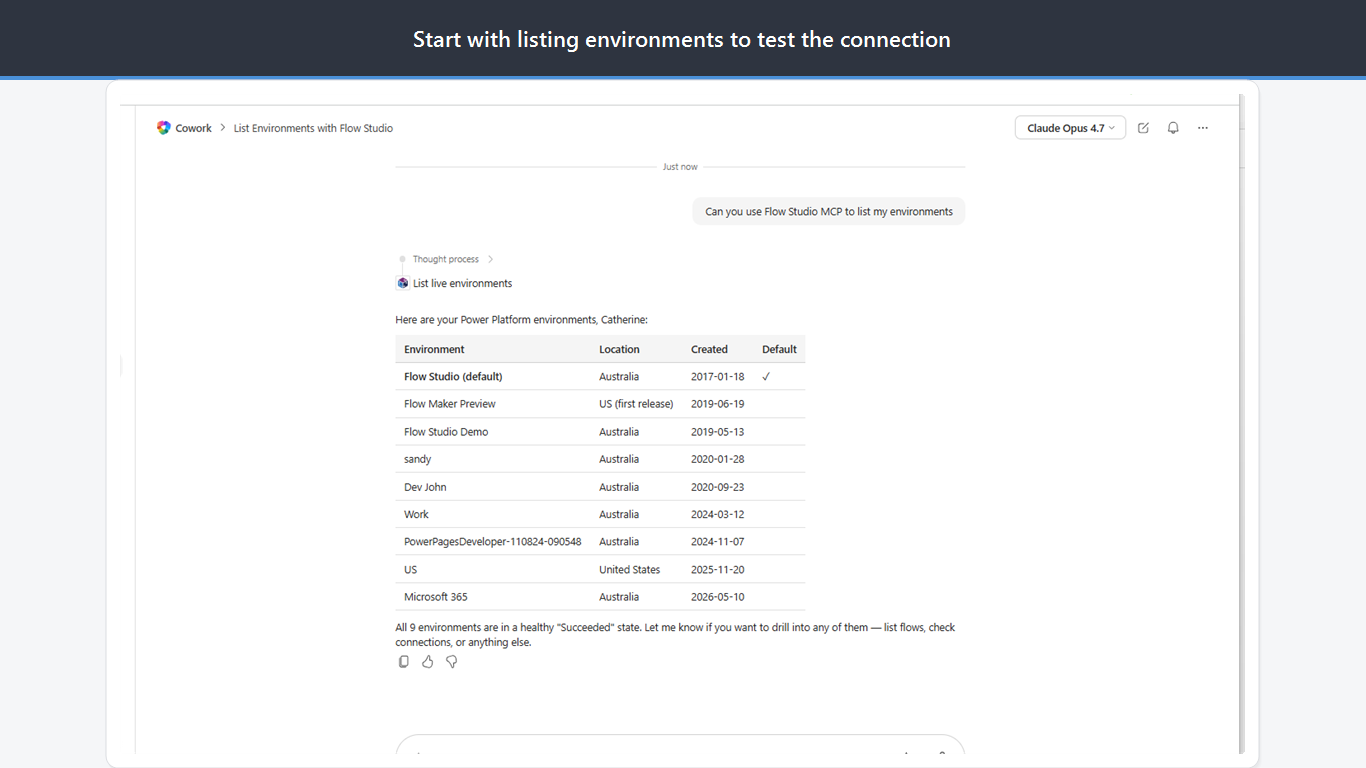Screen dimensions: 1366x768
Task: Click the user message about Flow Studio MCP
Action: coord(829,211)
